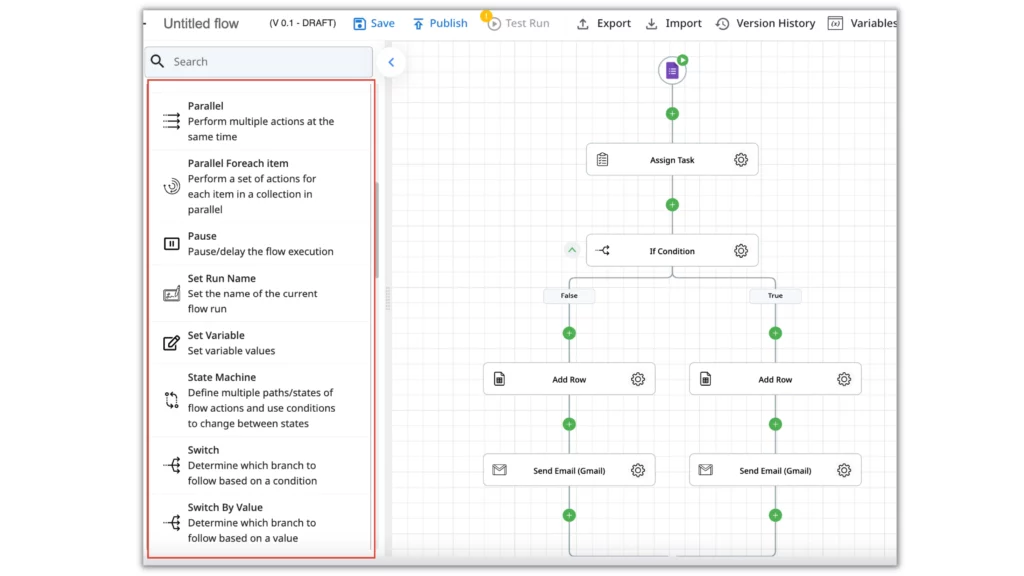Collapse the If Condition branch chevron
Image resolution: width=1024 pixels, height=576 pixels.
point(572,250)
